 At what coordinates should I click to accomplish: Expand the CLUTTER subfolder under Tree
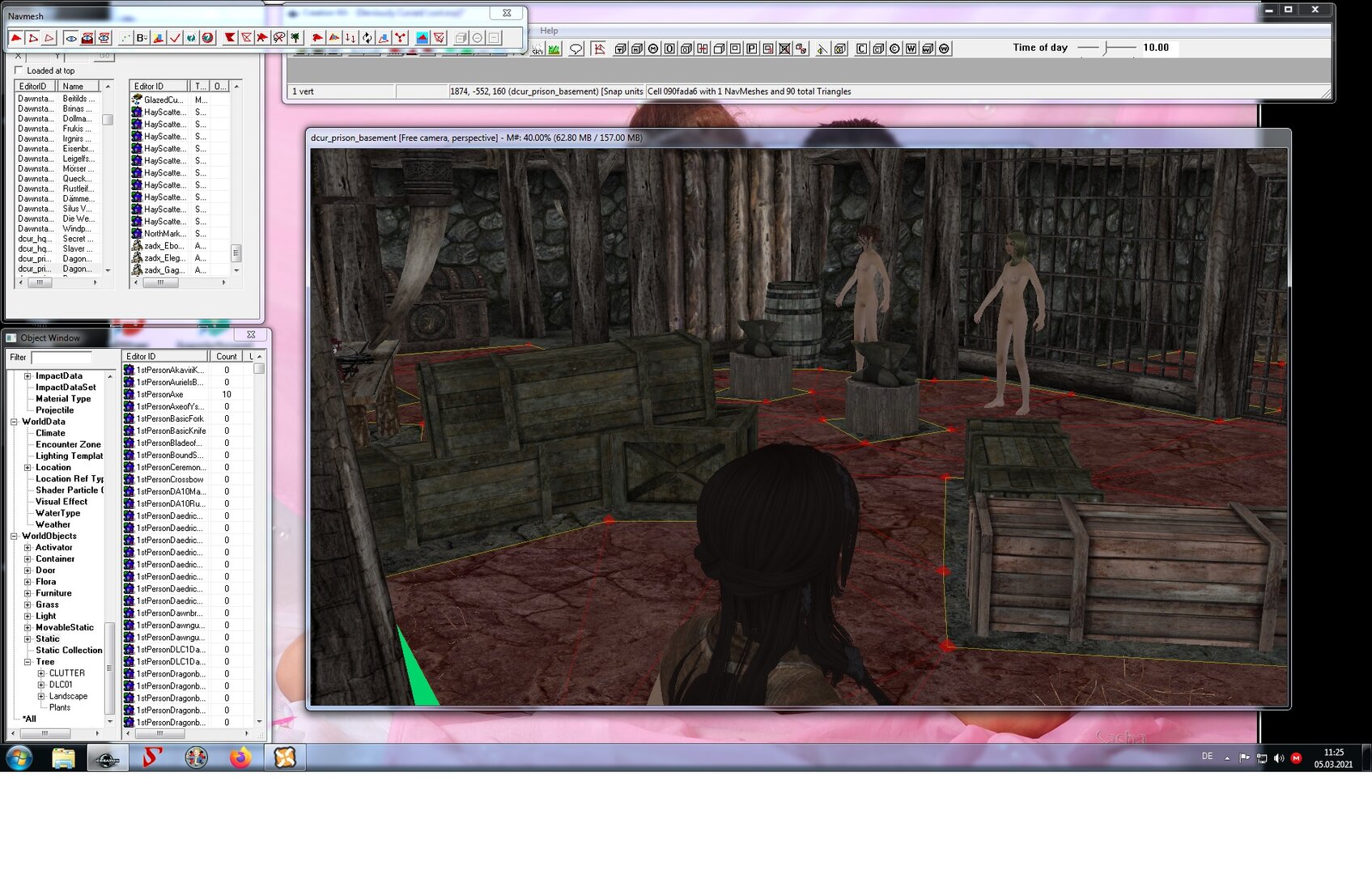pyautogui.click(x=41, y=673)
